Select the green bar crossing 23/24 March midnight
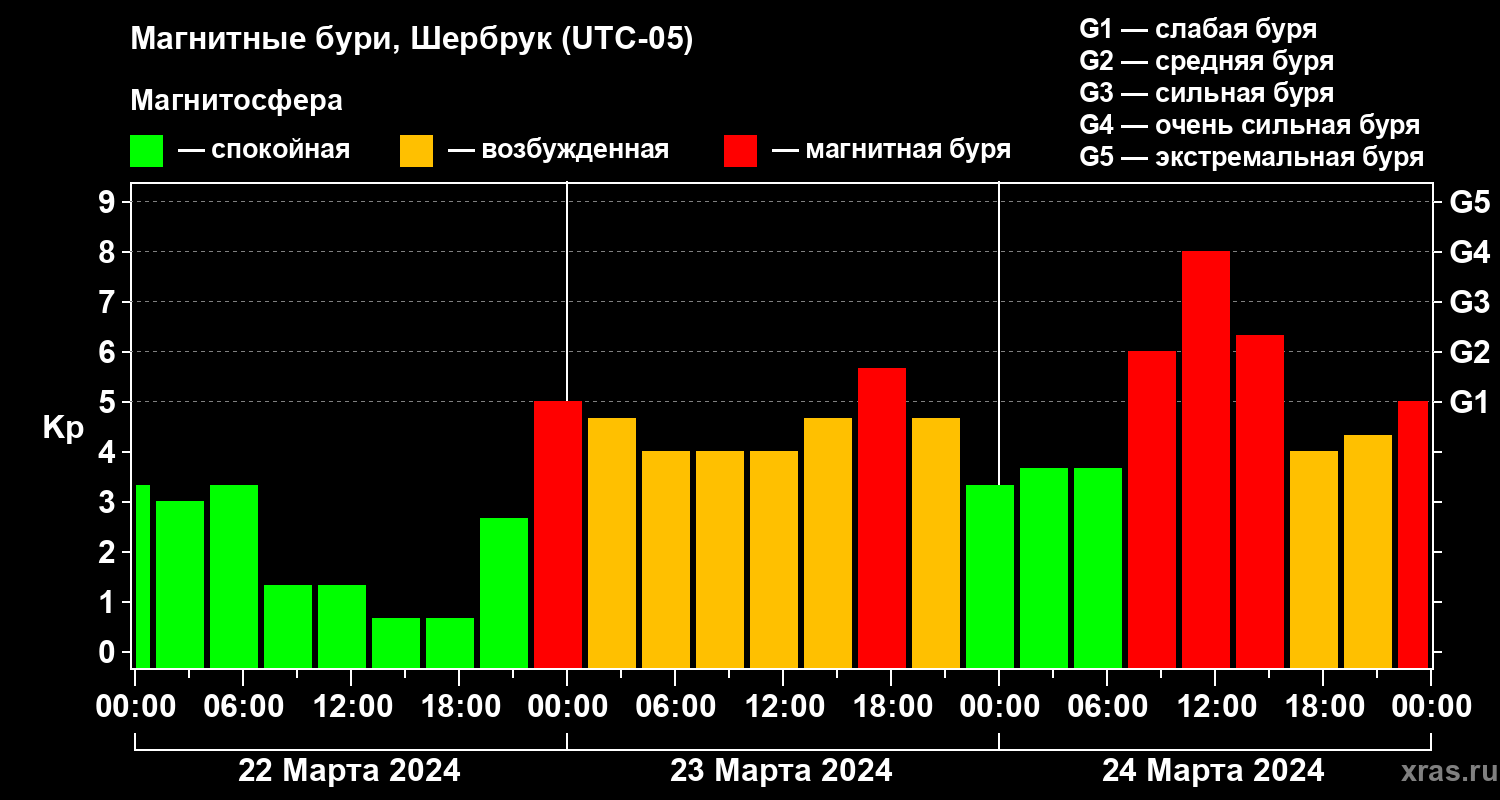The height and width of the screenshot is (800, 1500). point(990,576)
